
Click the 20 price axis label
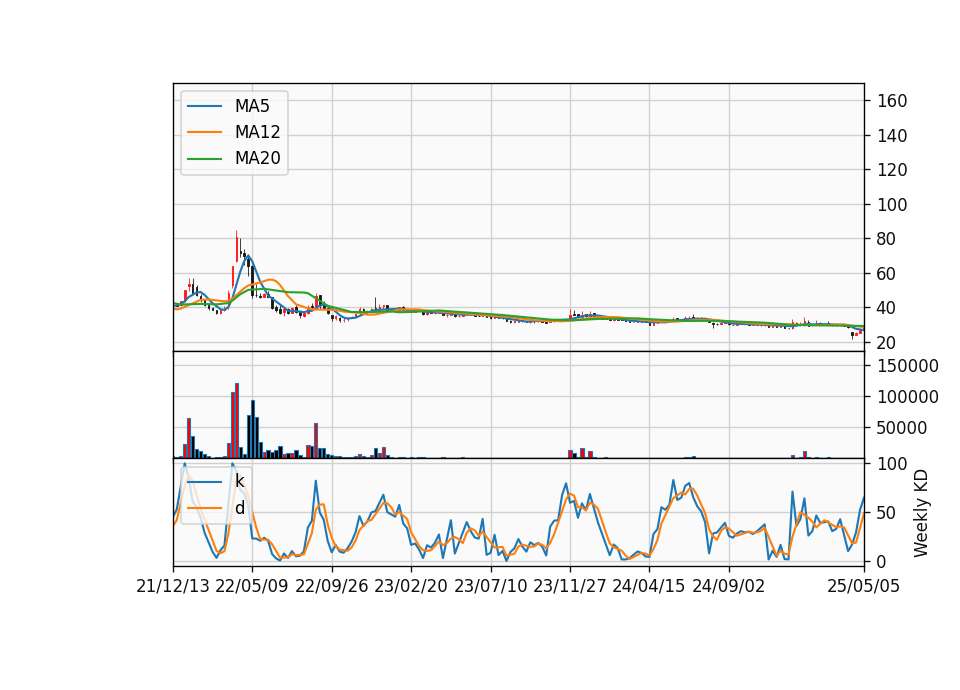pos(887,343)
